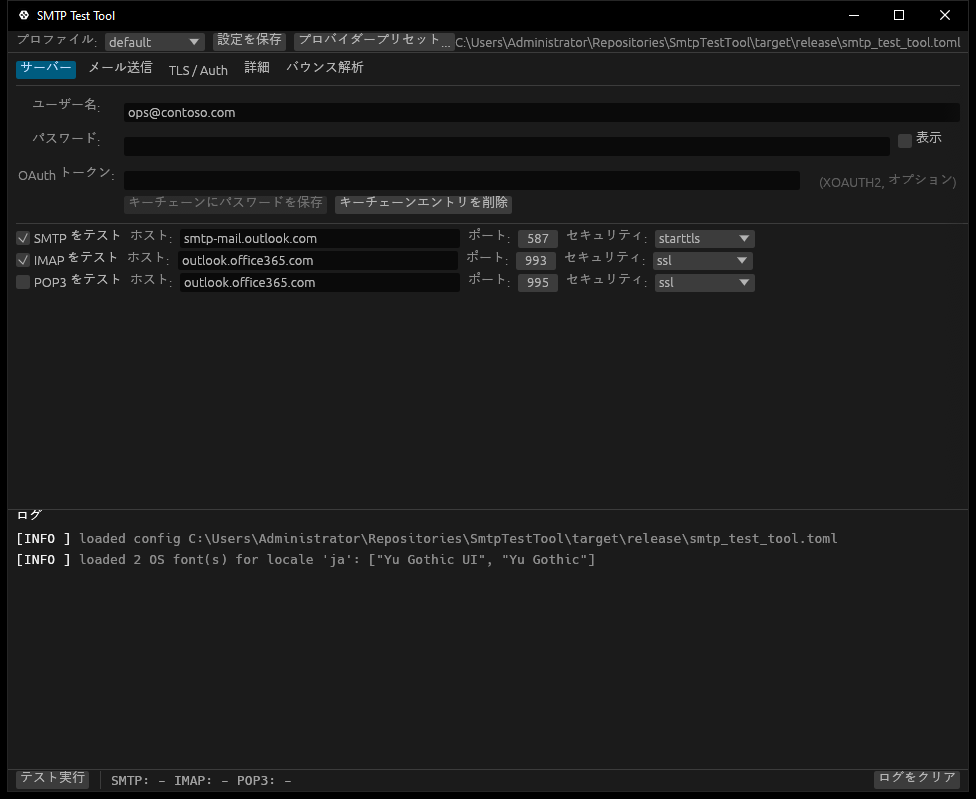Click the POP3 port 995 field
This screenshot has width=976, height=799.
538,283
